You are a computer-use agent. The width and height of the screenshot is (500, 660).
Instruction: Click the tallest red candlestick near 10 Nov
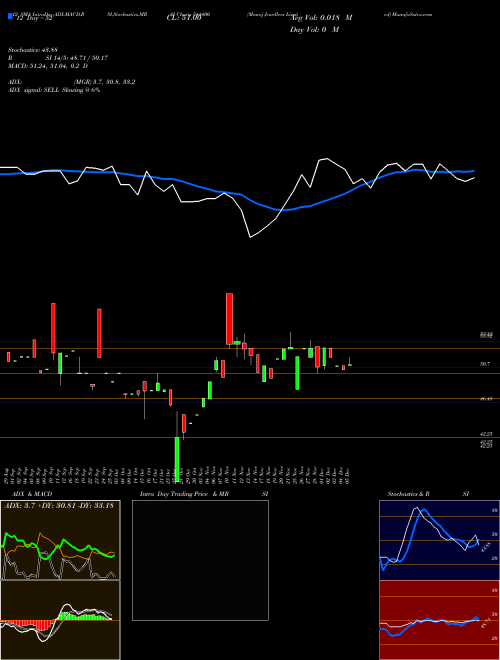pos(229,319)
